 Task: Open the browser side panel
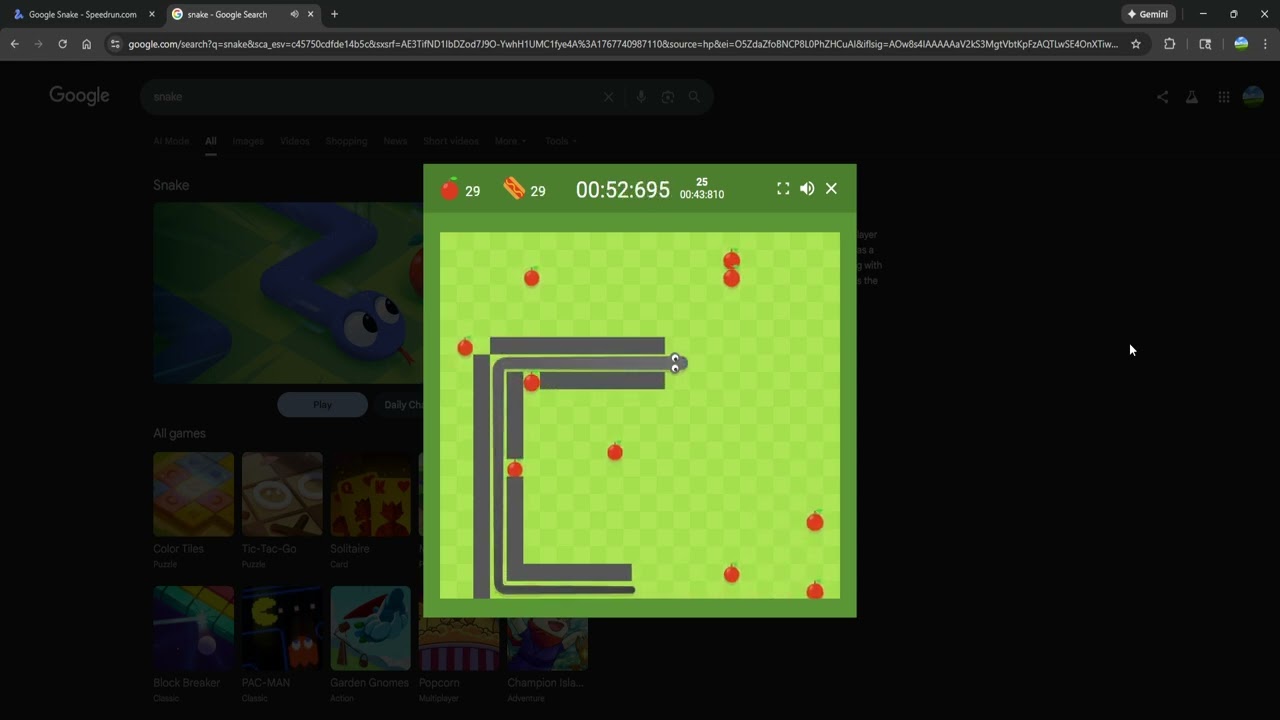1205,44
